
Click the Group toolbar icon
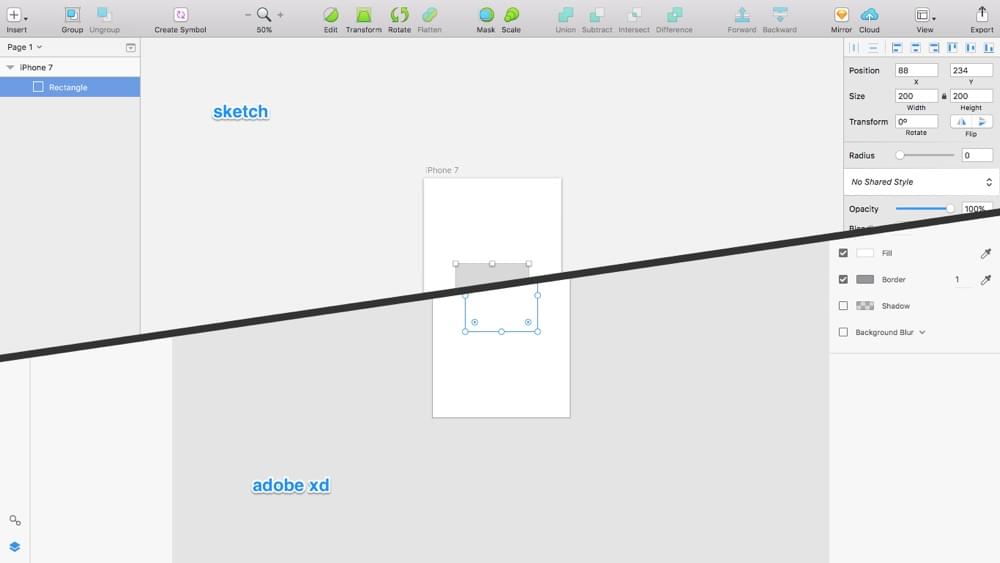(x=72, y=15)
